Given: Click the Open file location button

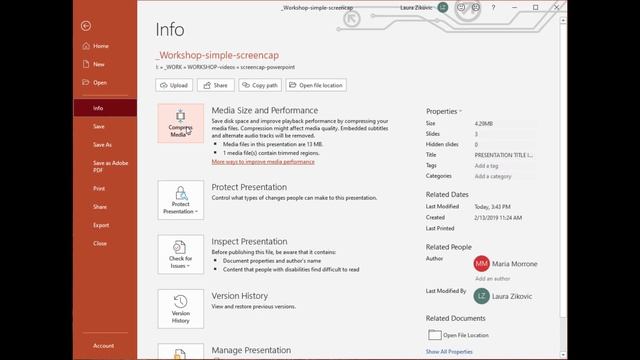Looking at the screenshot, I should coord(316,85).
